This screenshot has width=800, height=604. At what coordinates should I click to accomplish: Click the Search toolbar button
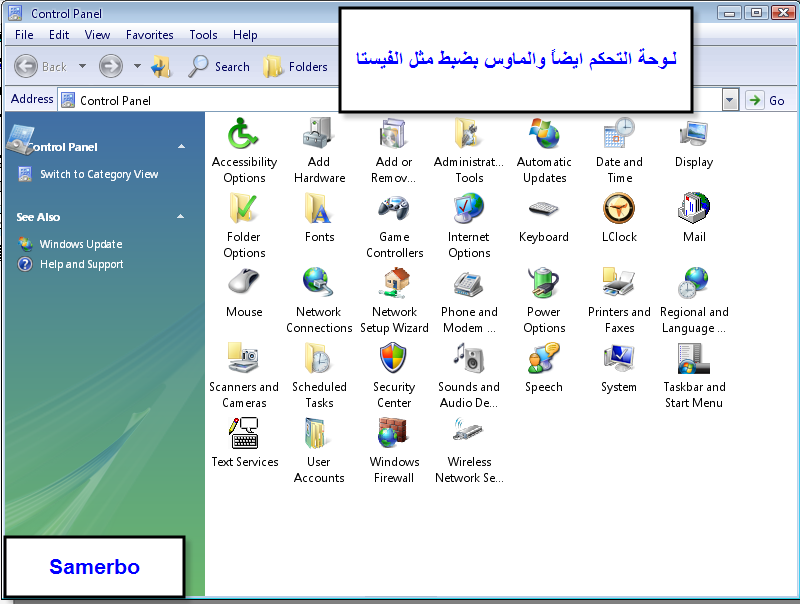tap(219, 66)
